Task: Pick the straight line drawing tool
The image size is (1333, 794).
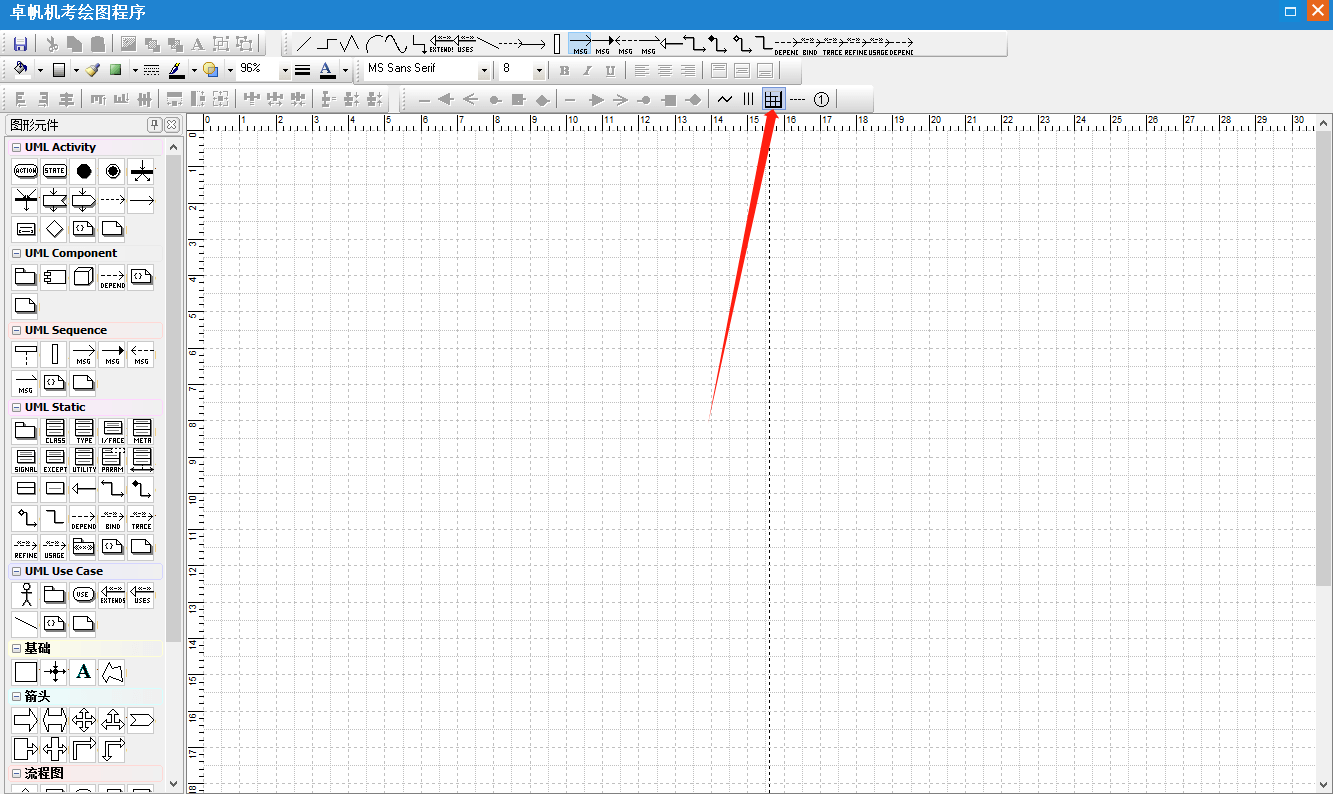Action: tap(304, 44)
